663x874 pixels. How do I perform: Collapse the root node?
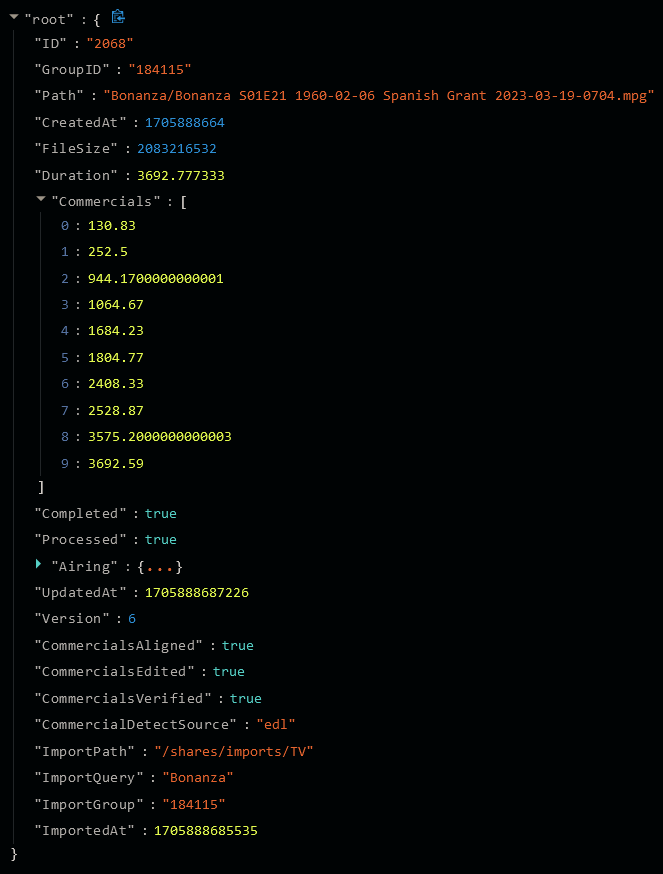[x=14, y=18]
